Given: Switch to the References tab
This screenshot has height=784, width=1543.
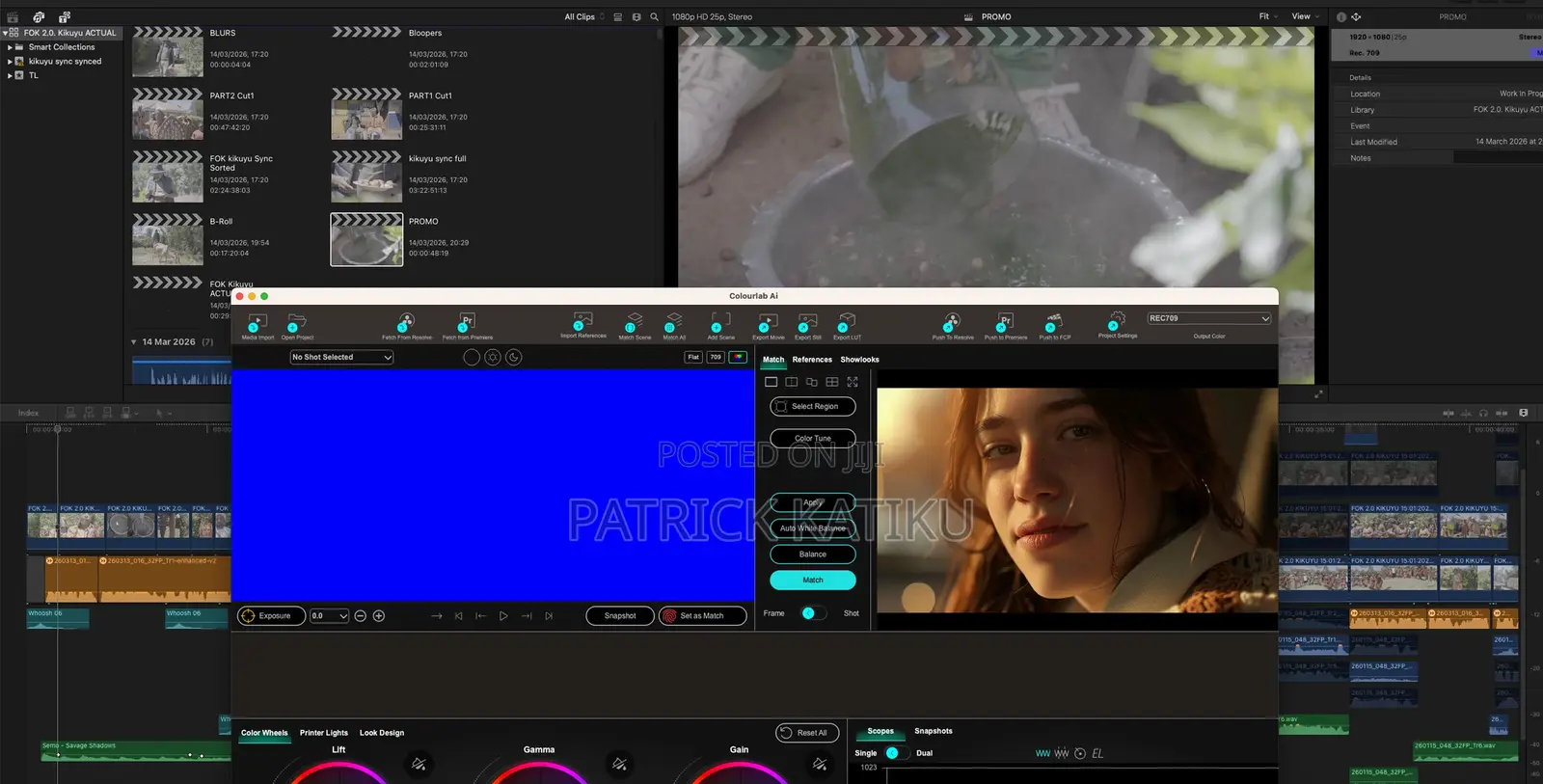Looking at the screenshot, I should click(812, 360).
